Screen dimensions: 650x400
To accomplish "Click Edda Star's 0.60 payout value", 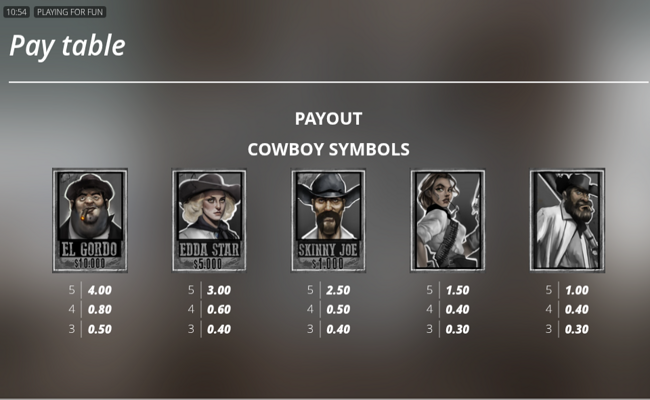I will (219, 310).
